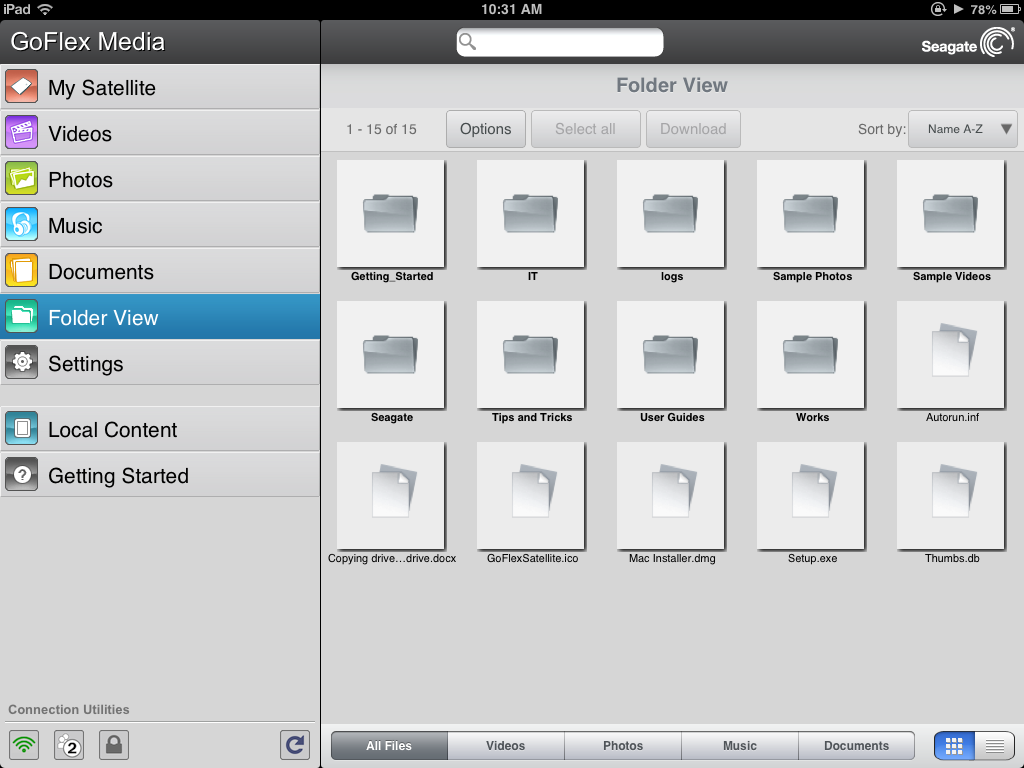Open the User Guides folder

(671, 355)
